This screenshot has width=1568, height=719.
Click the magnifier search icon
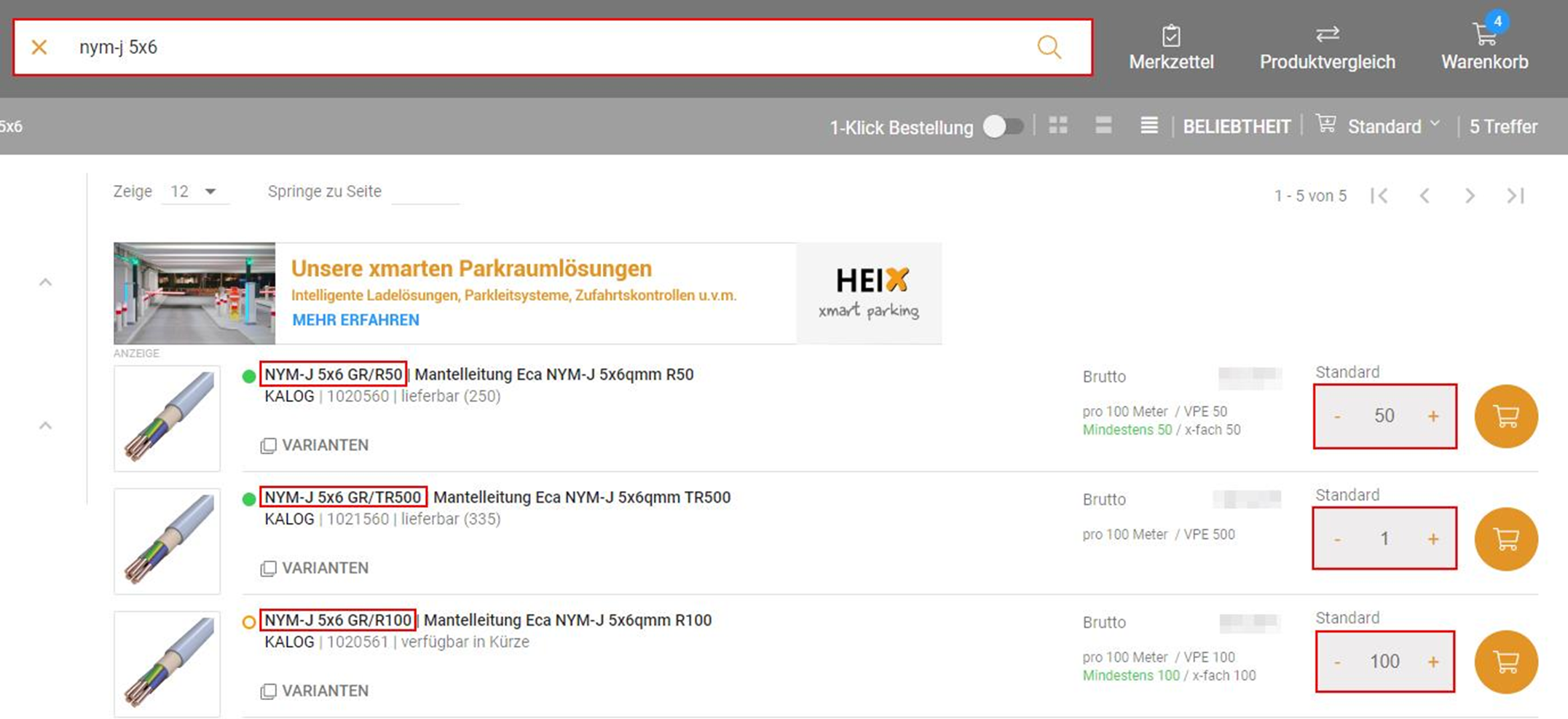(1049, 47)
